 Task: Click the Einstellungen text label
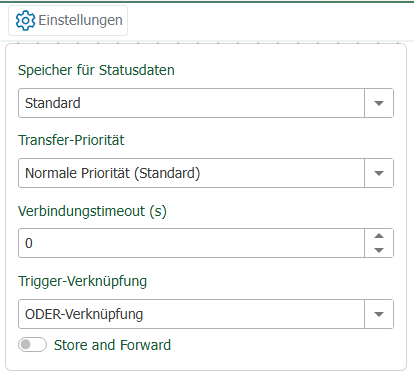pos(80,20)
